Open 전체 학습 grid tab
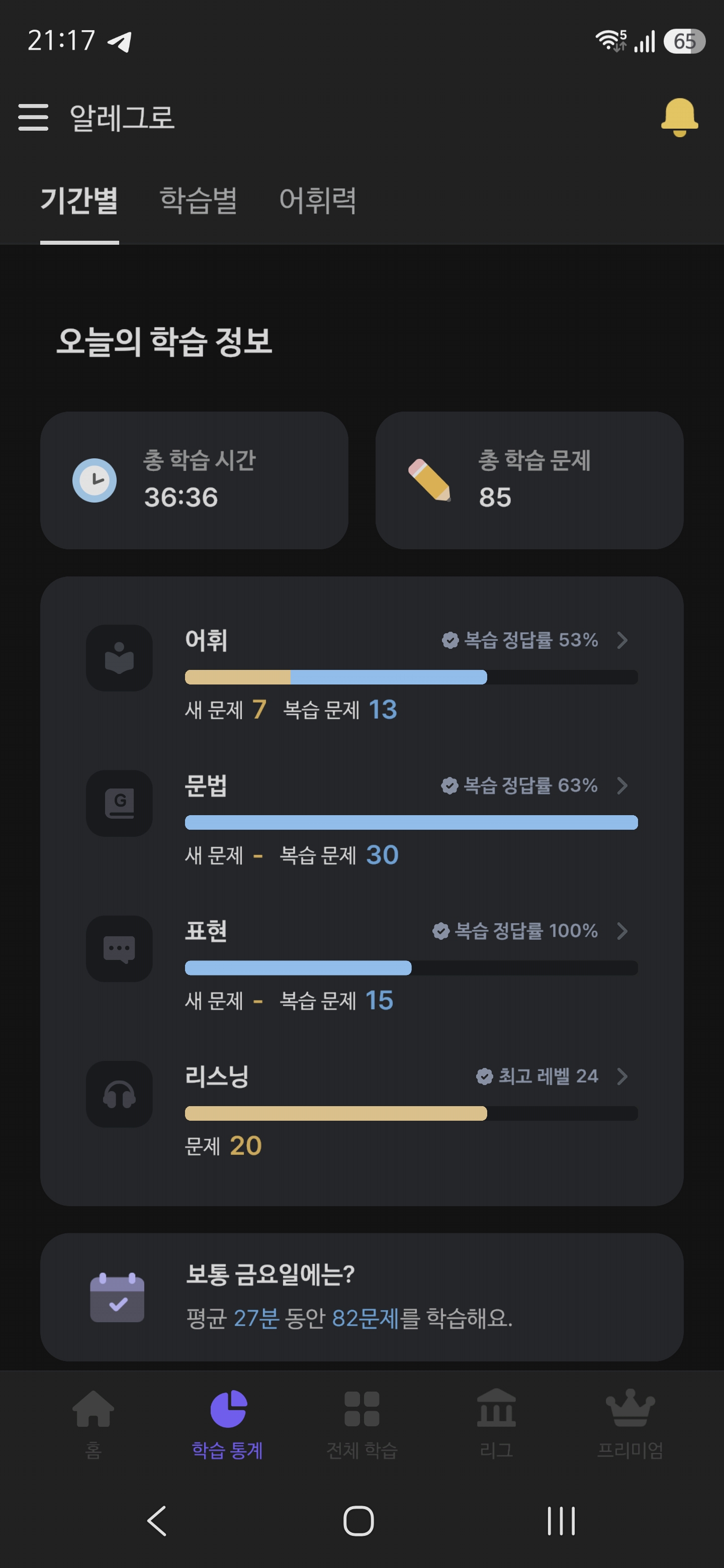The image size is (724, 1568). (x=361, y=1424)
